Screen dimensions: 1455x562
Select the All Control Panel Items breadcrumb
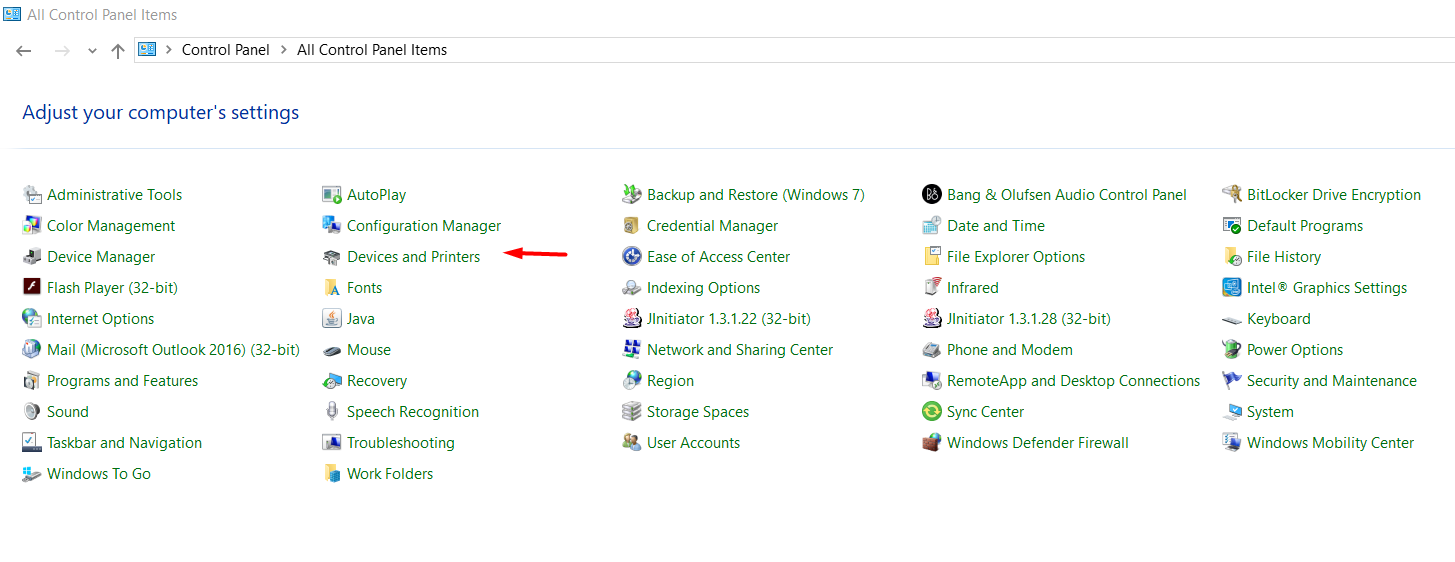click(372, 50)
